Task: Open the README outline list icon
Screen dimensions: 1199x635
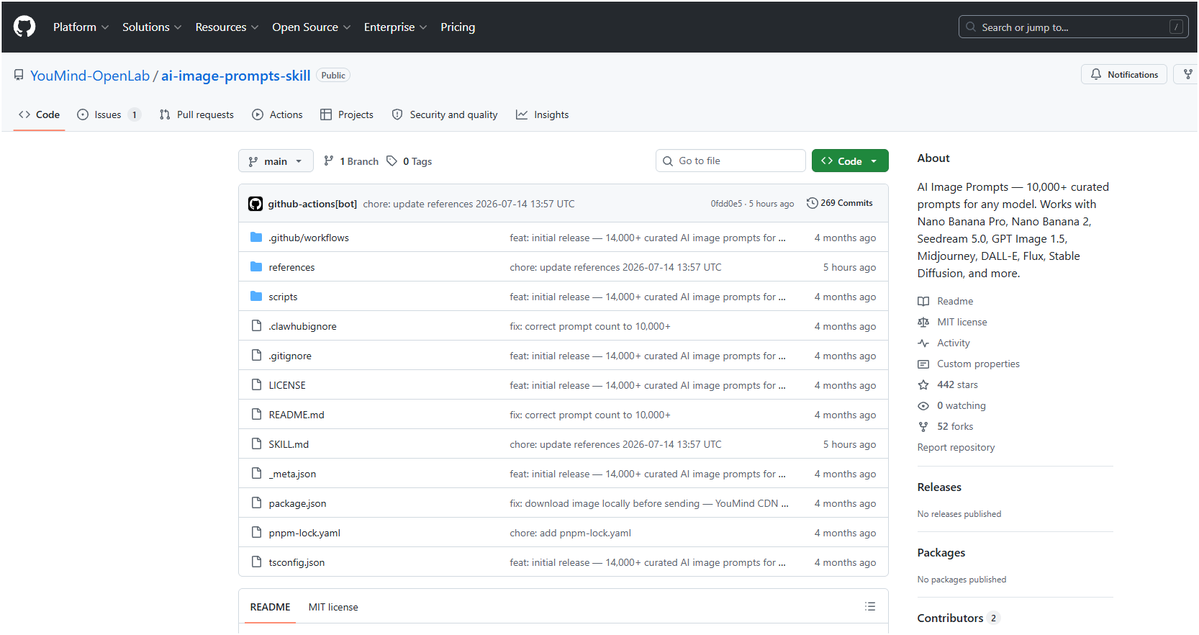Action: tap(869, 607)
